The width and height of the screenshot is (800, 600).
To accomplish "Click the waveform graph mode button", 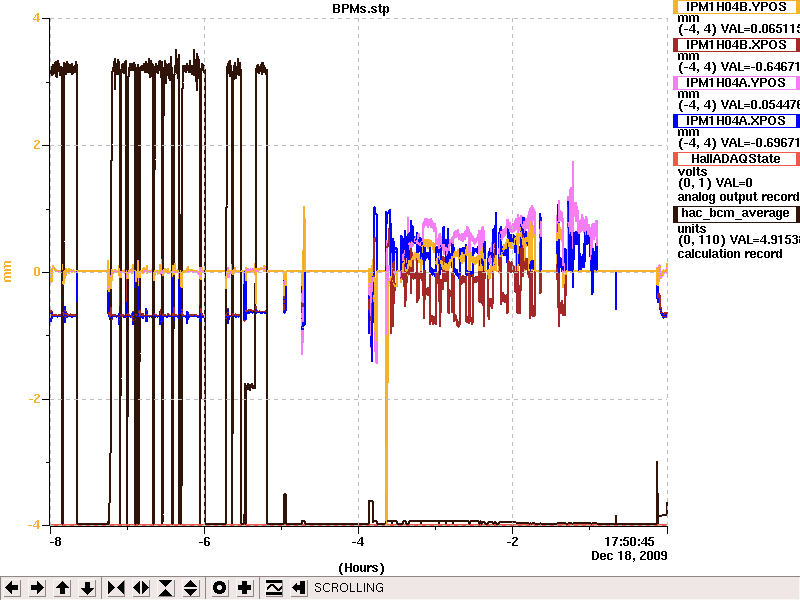I will tap(273, 588).
